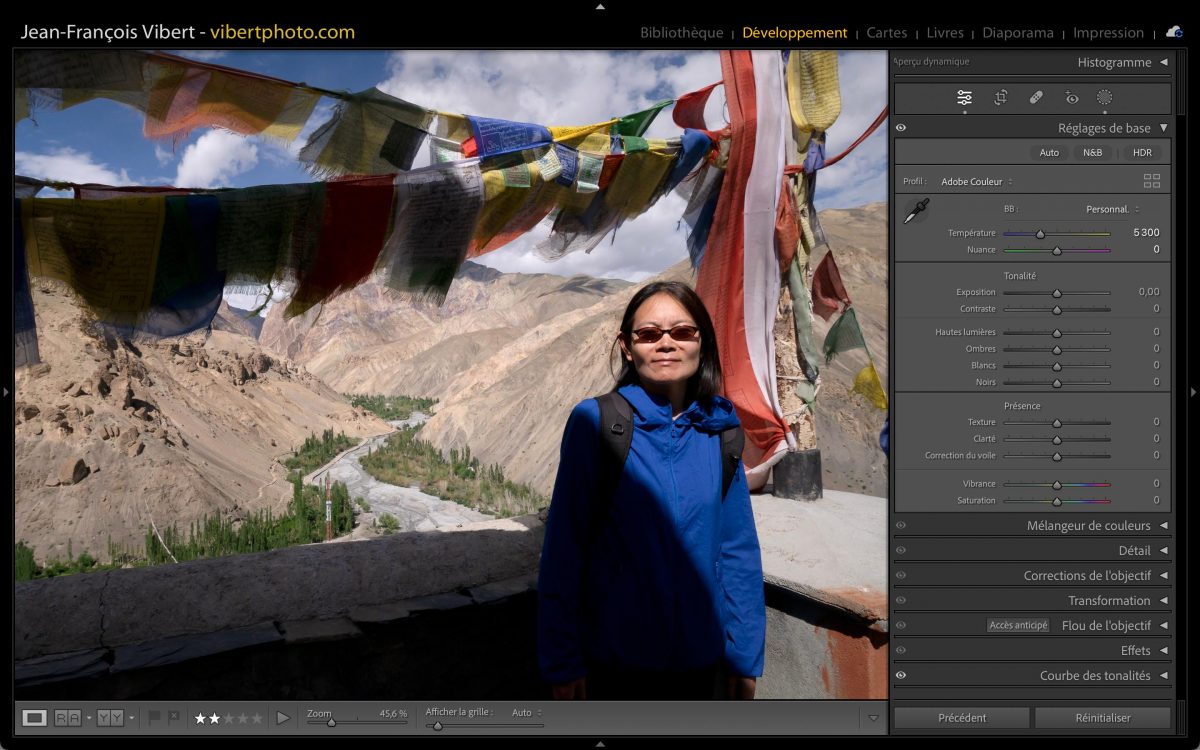Open the Cartes module
Viewport: 1200px width, 750px height.
pos(886,33)
